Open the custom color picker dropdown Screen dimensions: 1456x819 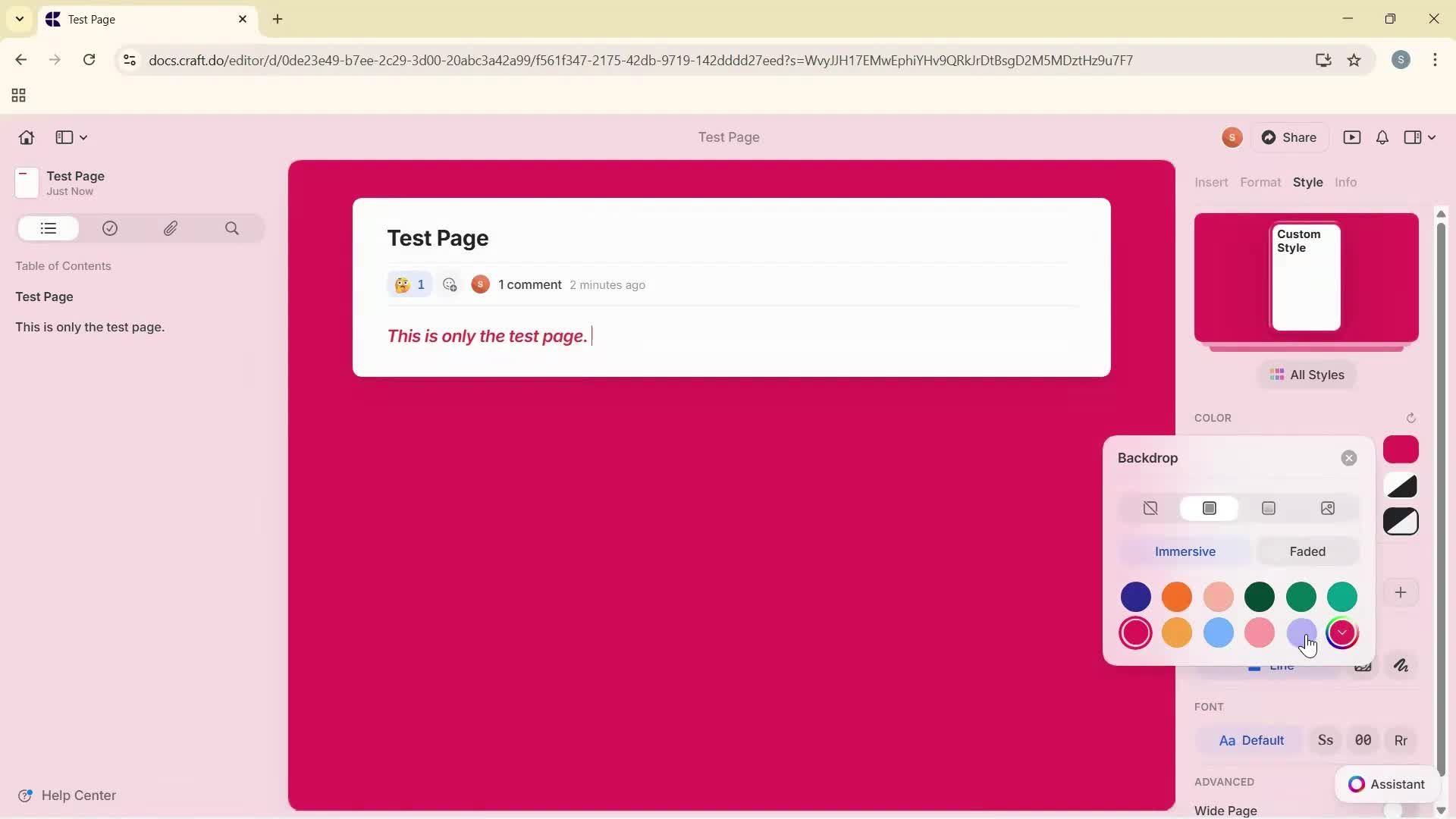click(x=1343, y=633)
